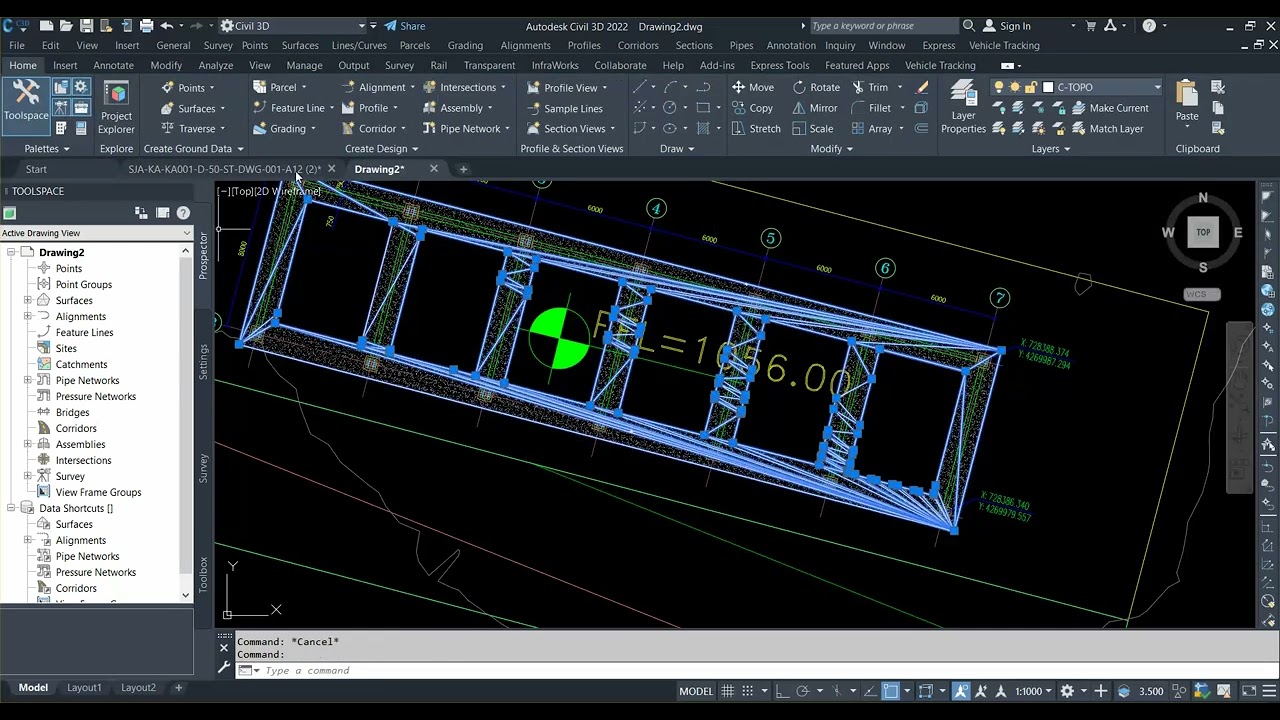Image resolution: width=1280 pixels, height=720 pixels.
Task: Click the Erase tool icon
Action: (x=922, y=87)
